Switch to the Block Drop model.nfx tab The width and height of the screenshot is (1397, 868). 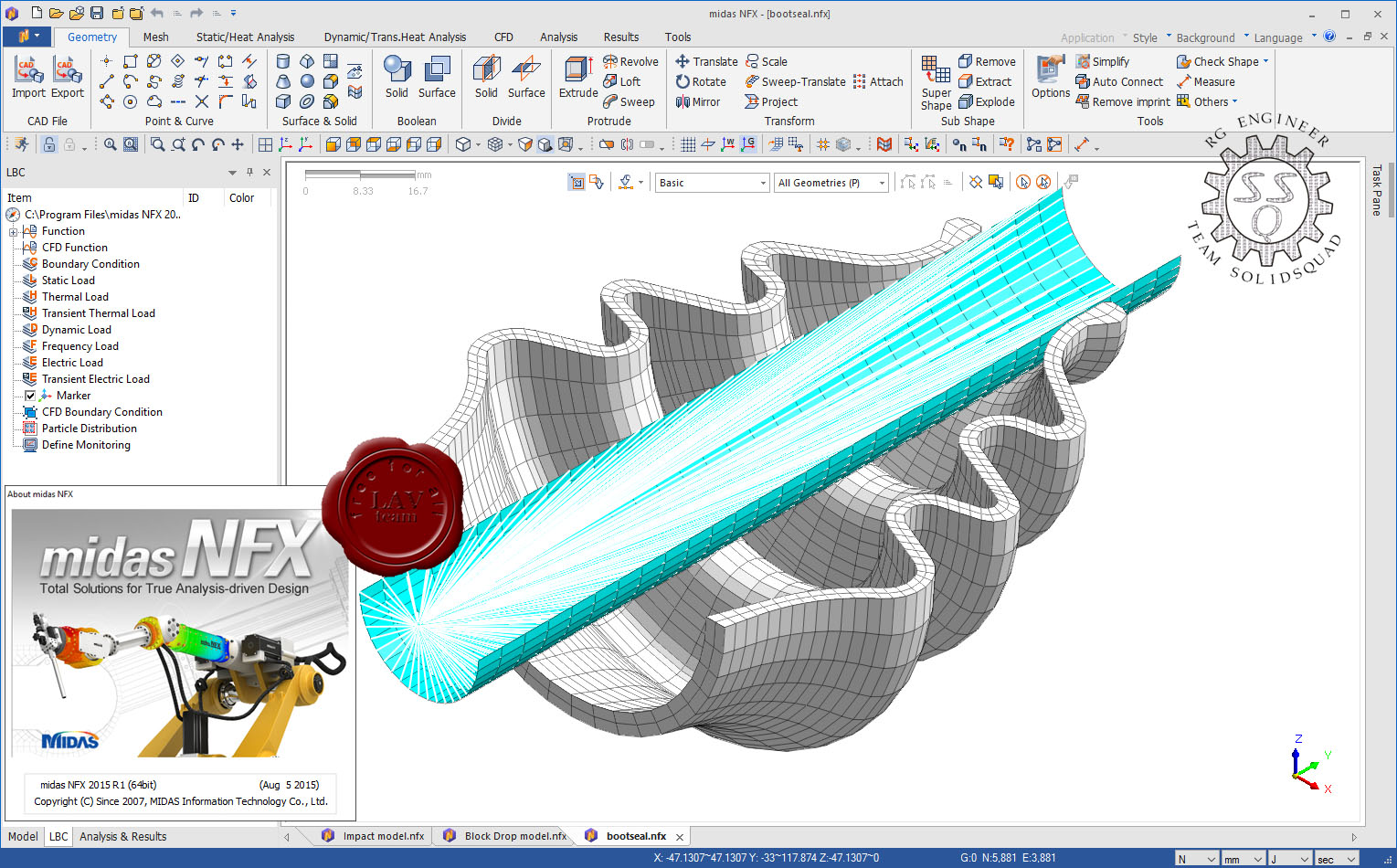pos(505,836)
